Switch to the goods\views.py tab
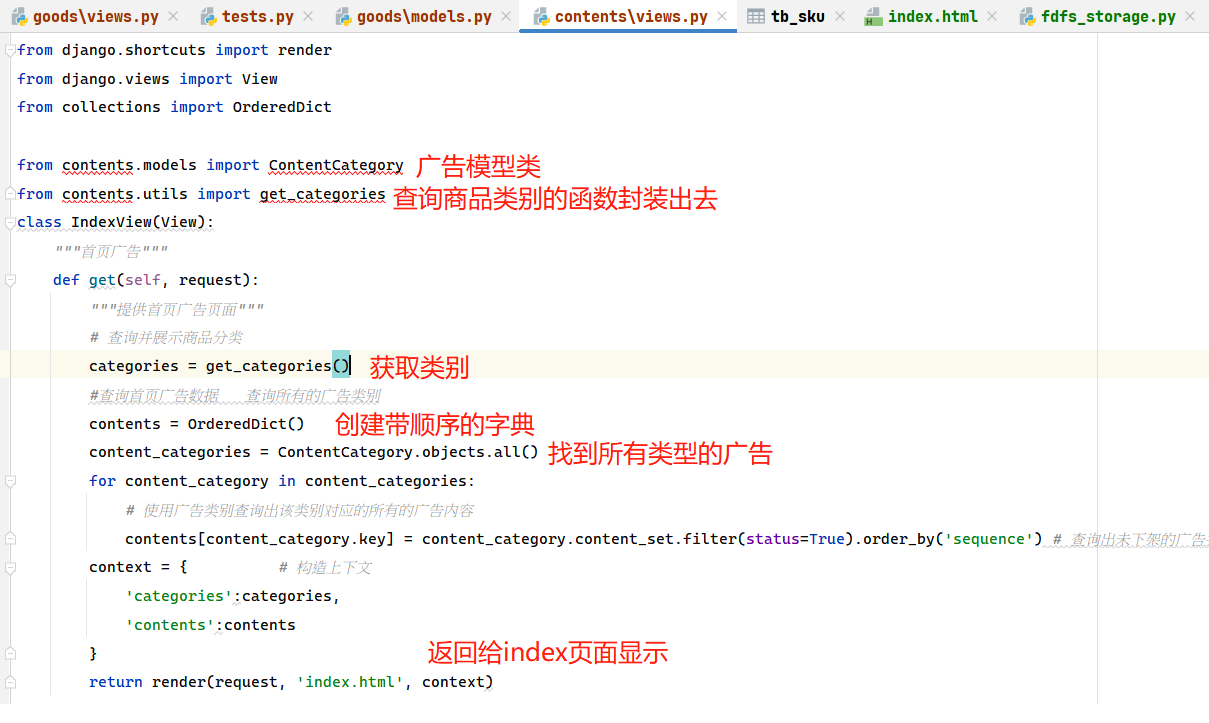This screenshot has width=1209, height=723. (95, 16)
